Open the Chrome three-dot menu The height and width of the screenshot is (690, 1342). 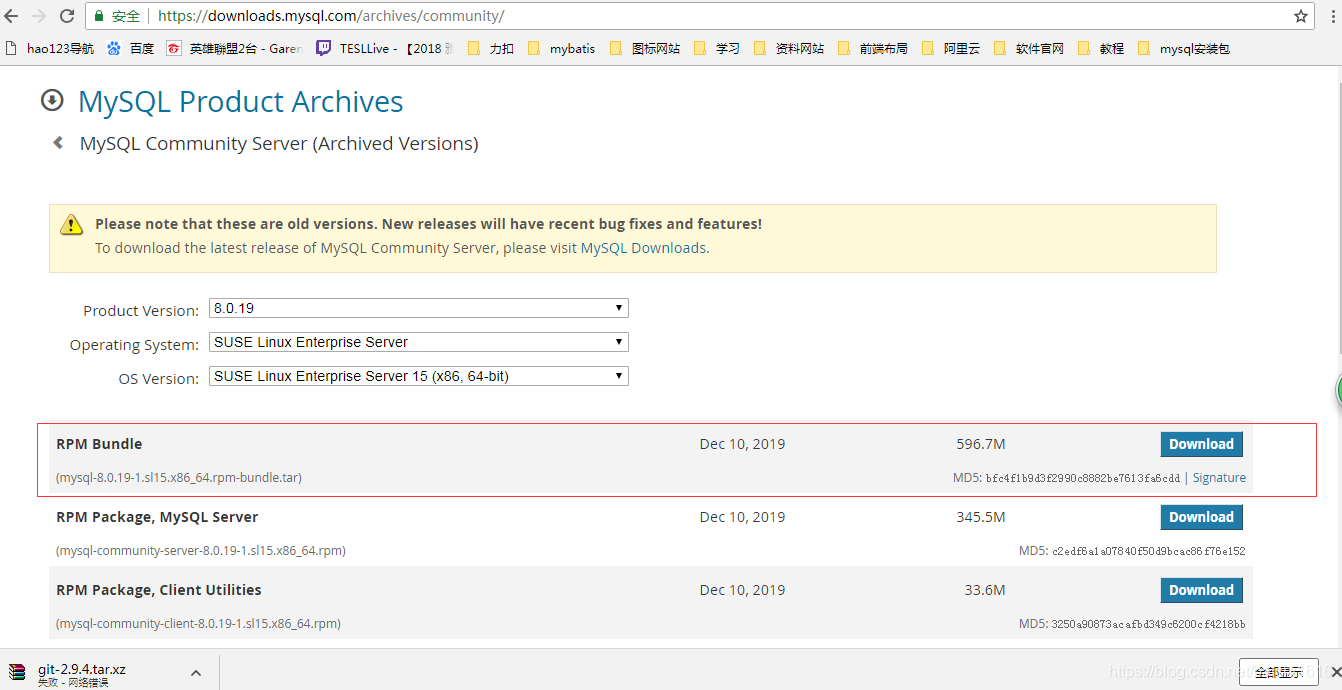click(x=1332, y=15)
